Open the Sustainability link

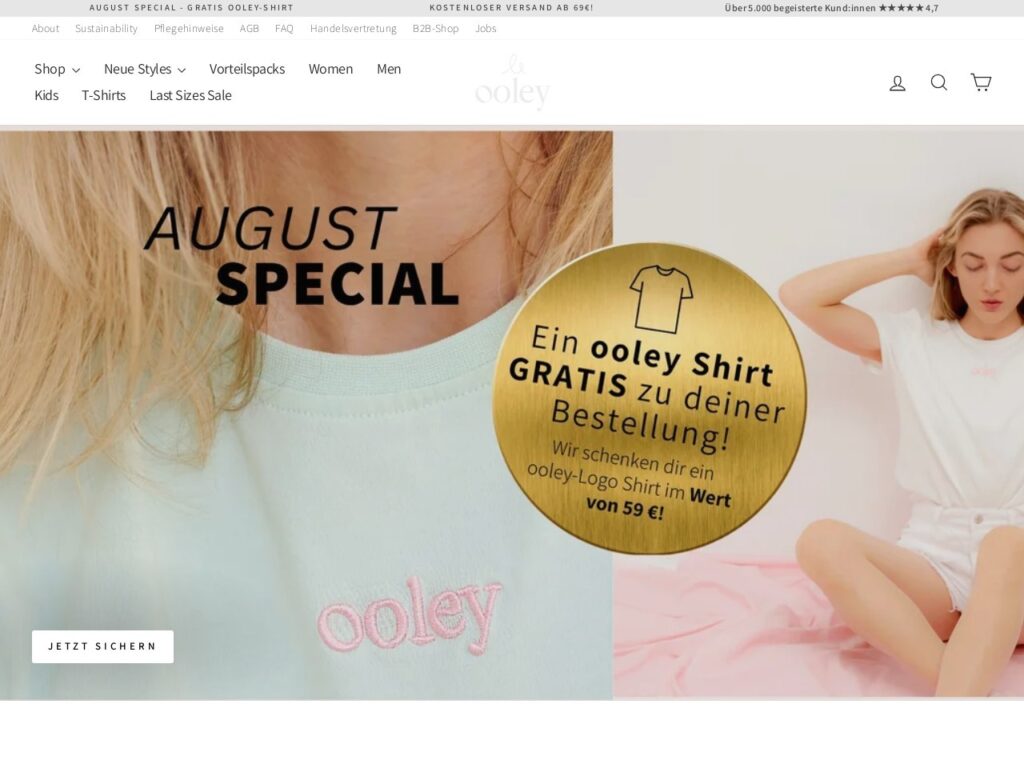point(106,29)
